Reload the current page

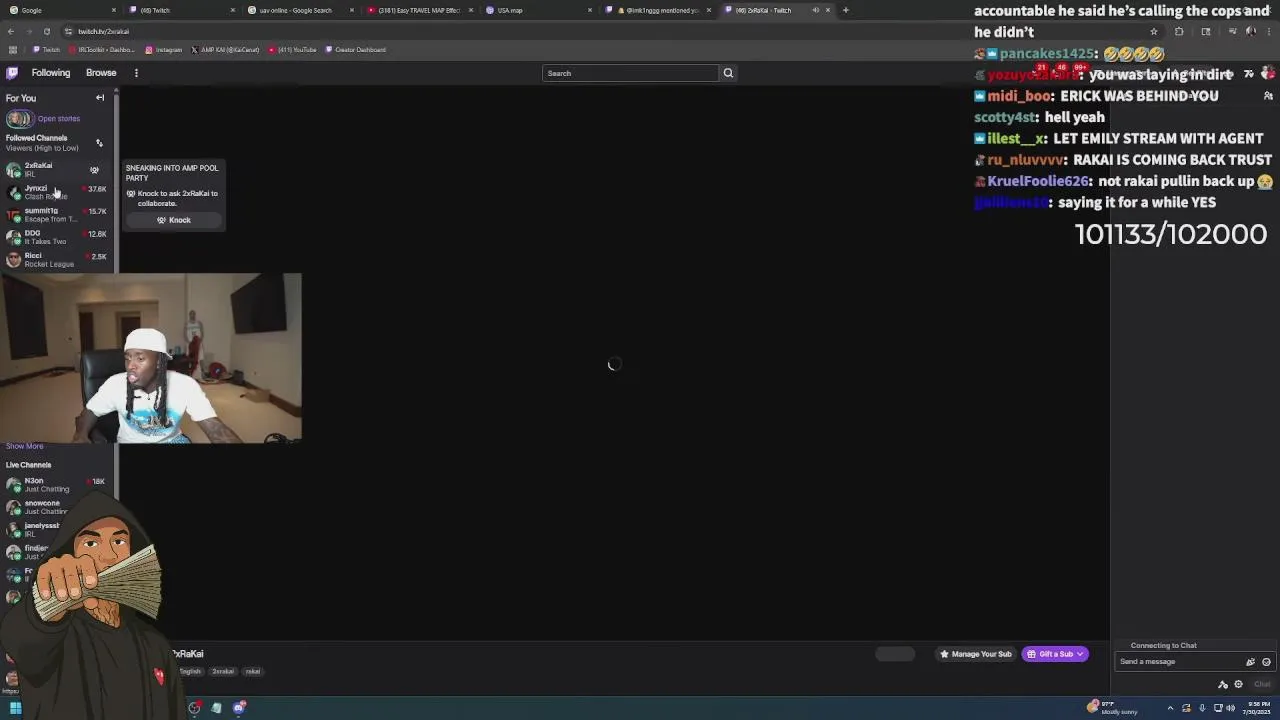pos(46,31)
